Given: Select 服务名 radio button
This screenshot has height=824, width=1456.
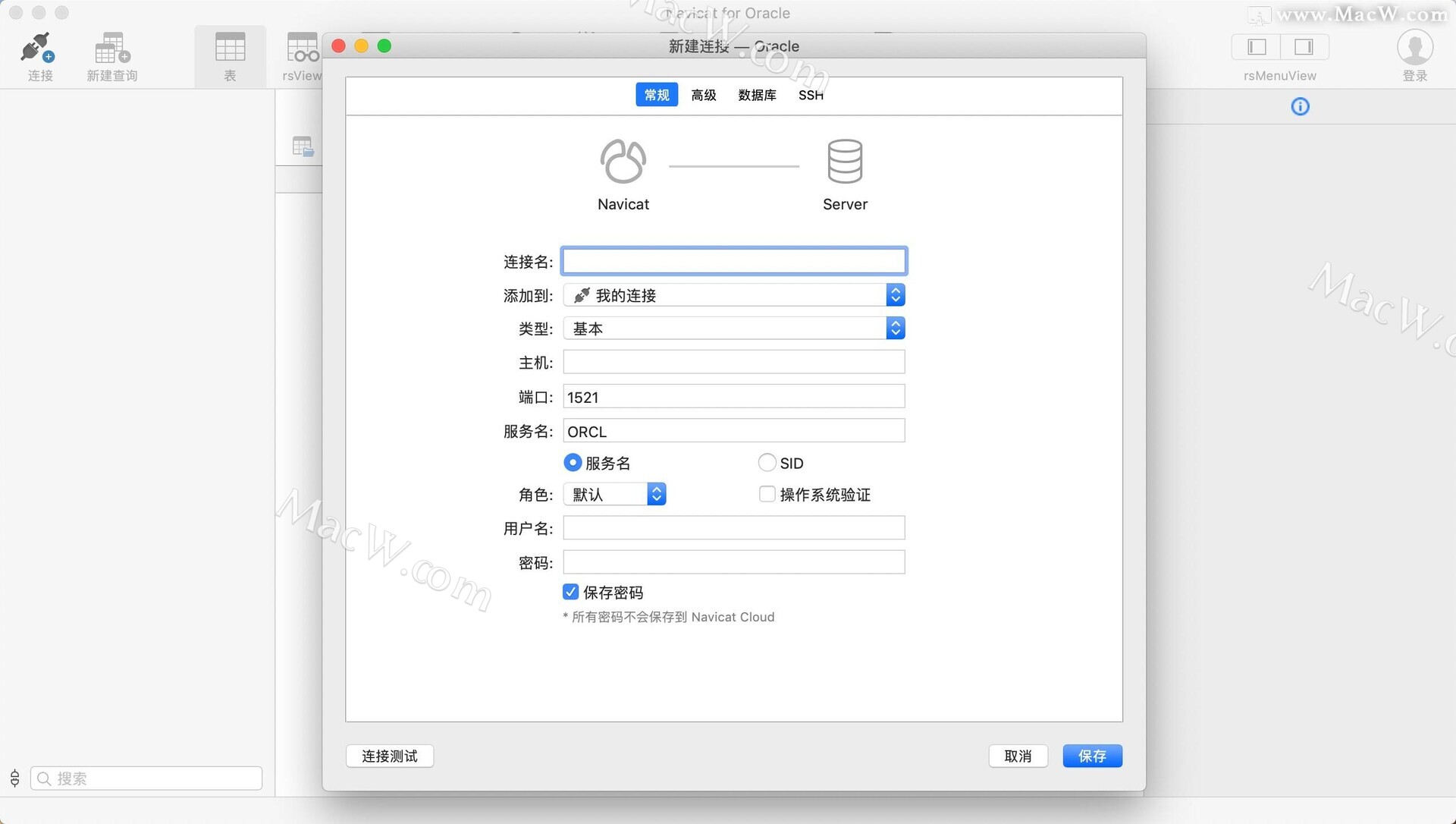Looking at the screenshot, I should click(573, 462).
